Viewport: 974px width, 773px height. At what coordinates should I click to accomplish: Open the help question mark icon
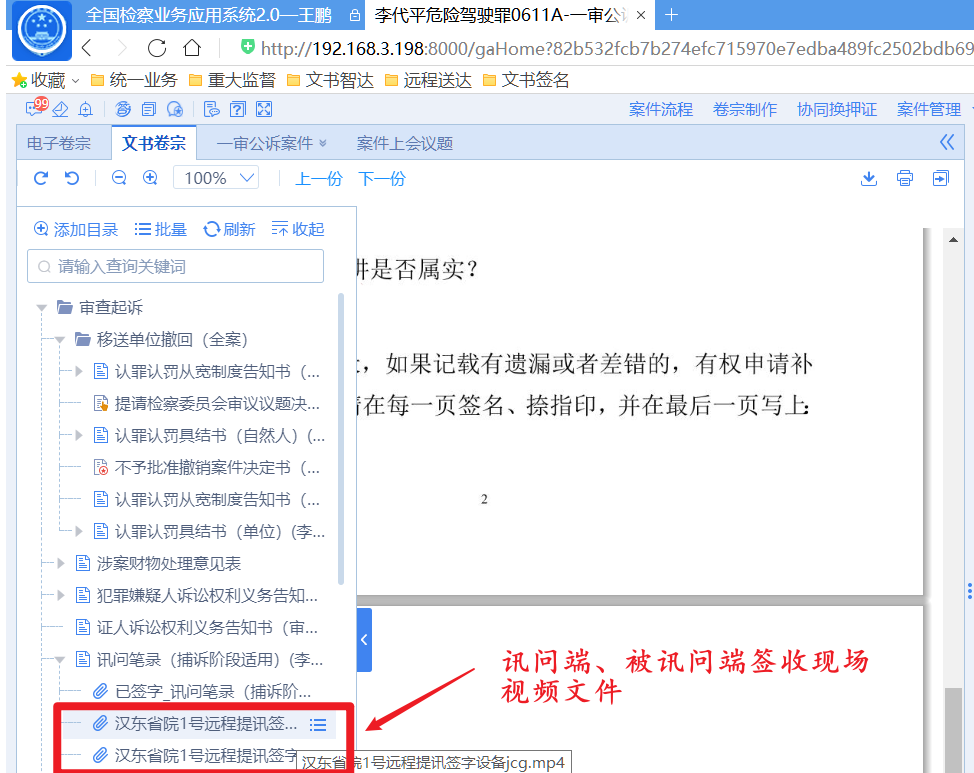tap(237, 109)
